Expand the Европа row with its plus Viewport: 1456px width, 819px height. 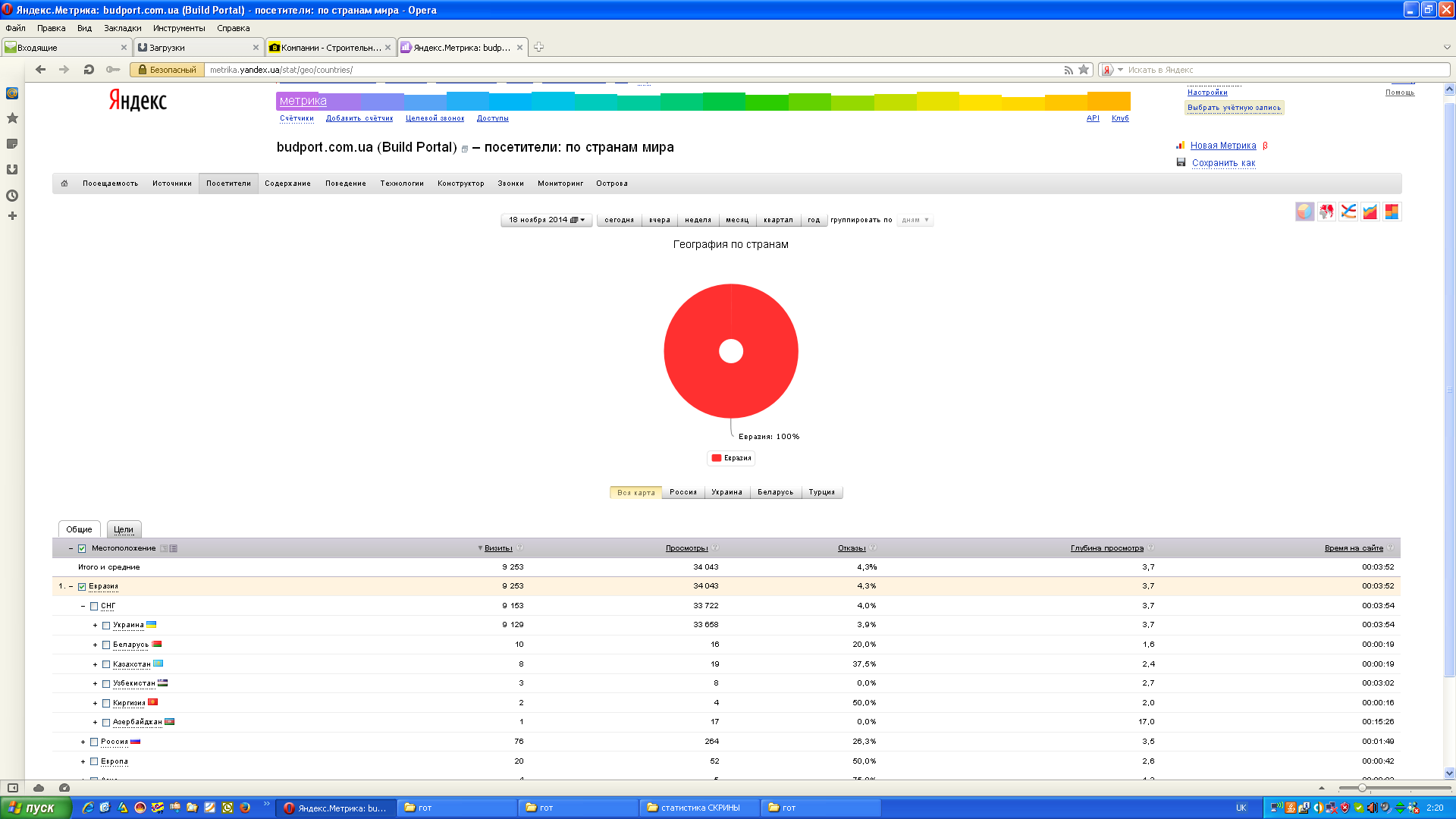(83, 762)
